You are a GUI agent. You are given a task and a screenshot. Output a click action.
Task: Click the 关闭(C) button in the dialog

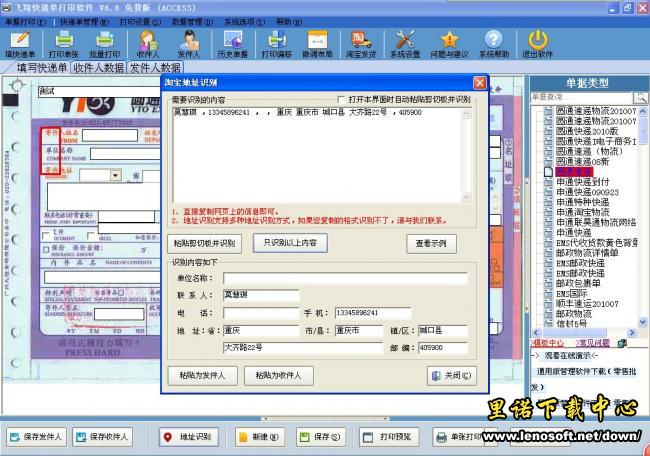[452, 376]
